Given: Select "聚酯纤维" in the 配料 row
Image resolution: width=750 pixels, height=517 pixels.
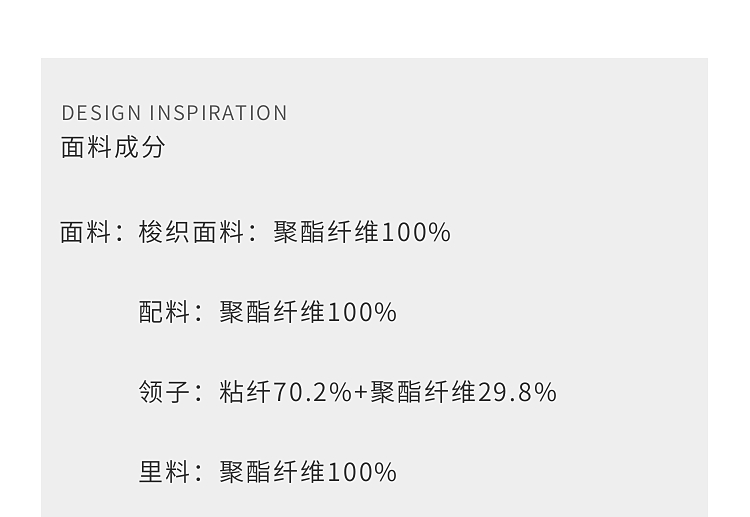Looking at the screenshot, I should click(272, 312).
